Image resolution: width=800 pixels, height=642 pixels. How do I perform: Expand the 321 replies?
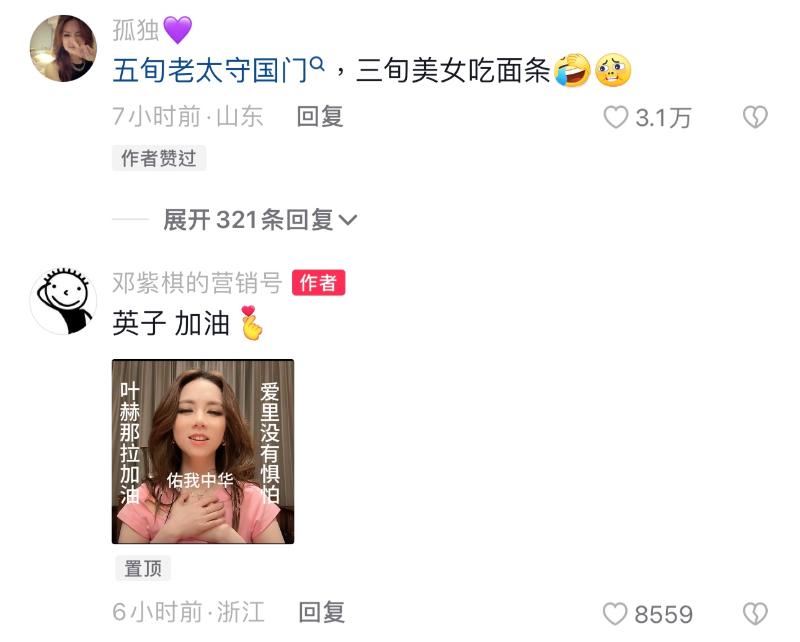pyautogui.click(x=260, y=220)
